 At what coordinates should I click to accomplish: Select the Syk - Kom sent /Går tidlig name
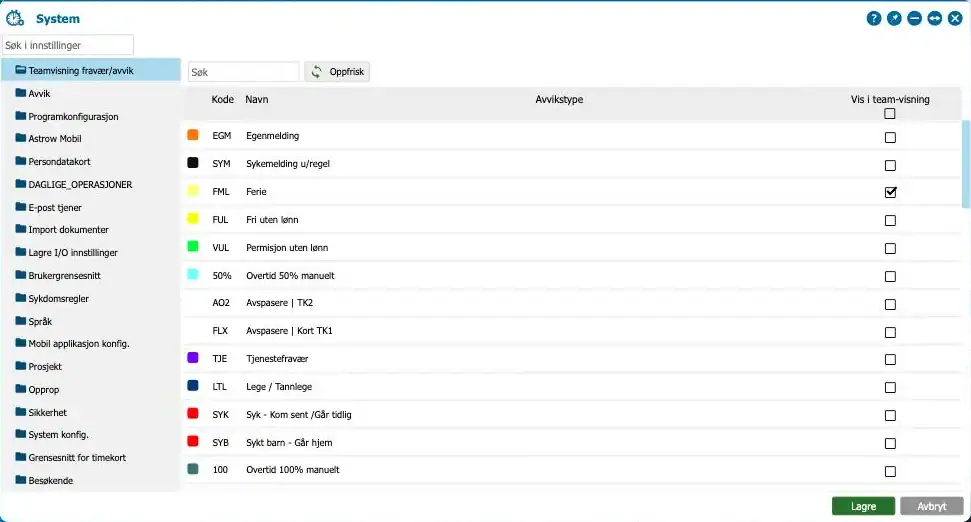pos(298,414)
